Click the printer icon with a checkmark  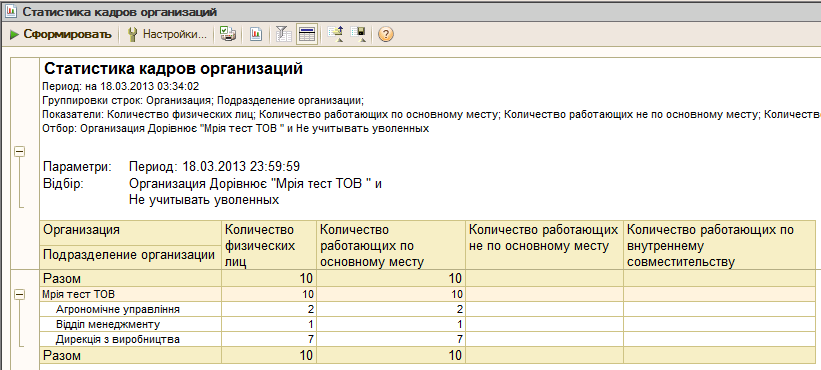click(227, 35)
